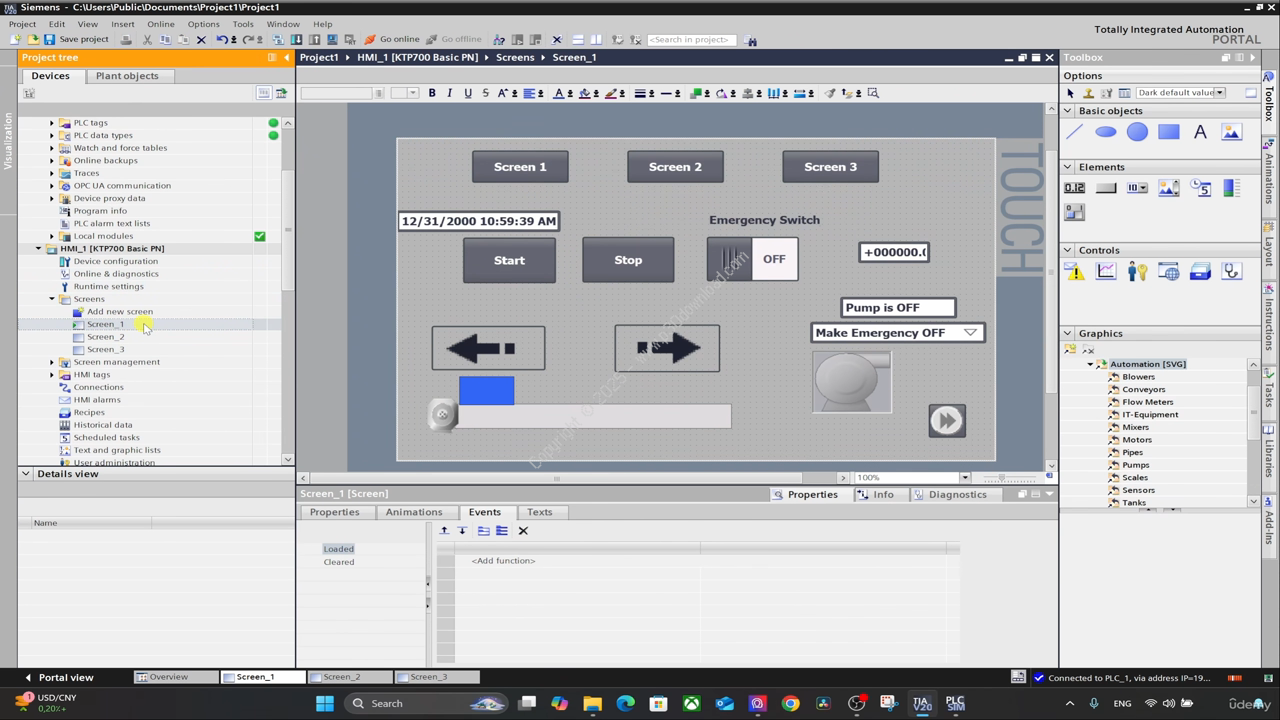
Task: Select the Button element in Toolbox
Action: tap(1106, 188)
